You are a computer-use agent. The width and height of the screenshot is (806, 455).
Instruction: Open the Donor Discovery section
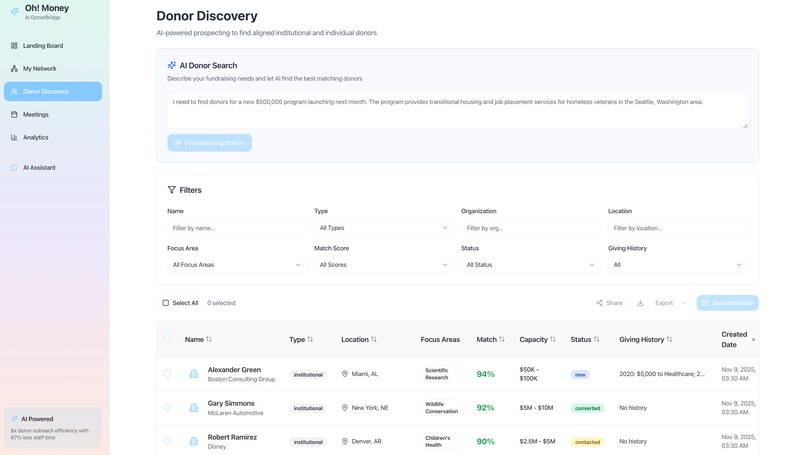tap(53, 92)
